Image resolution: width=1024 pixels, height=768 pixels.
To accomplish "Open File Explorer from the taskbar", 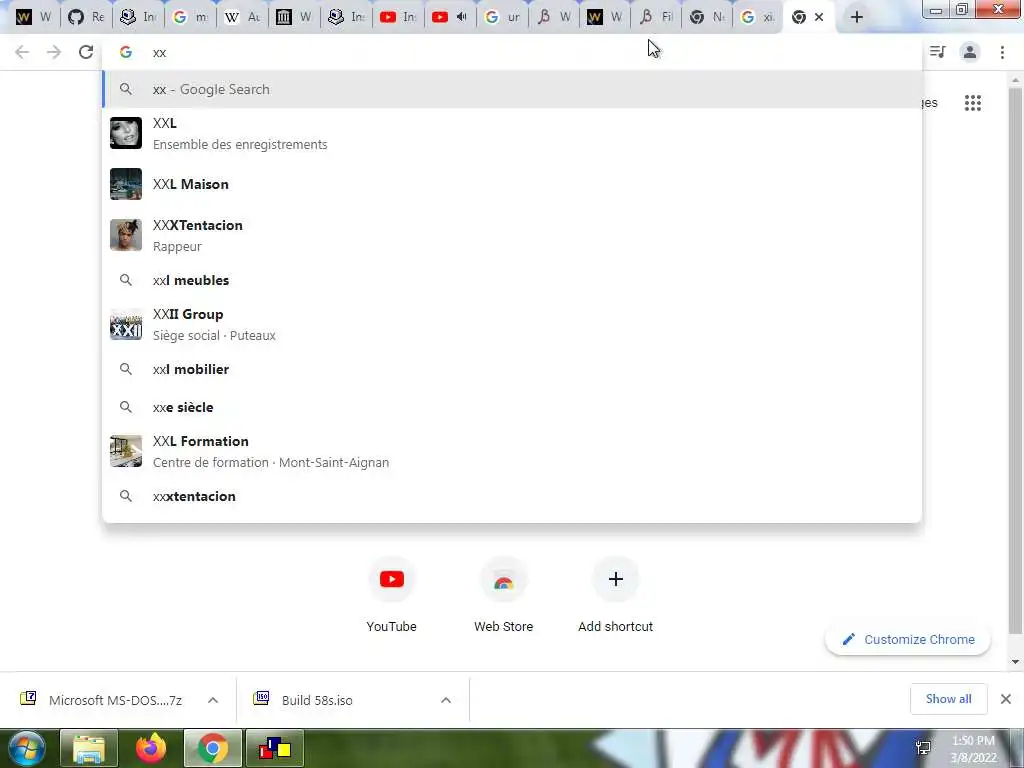I will click(x=89, y=748).
